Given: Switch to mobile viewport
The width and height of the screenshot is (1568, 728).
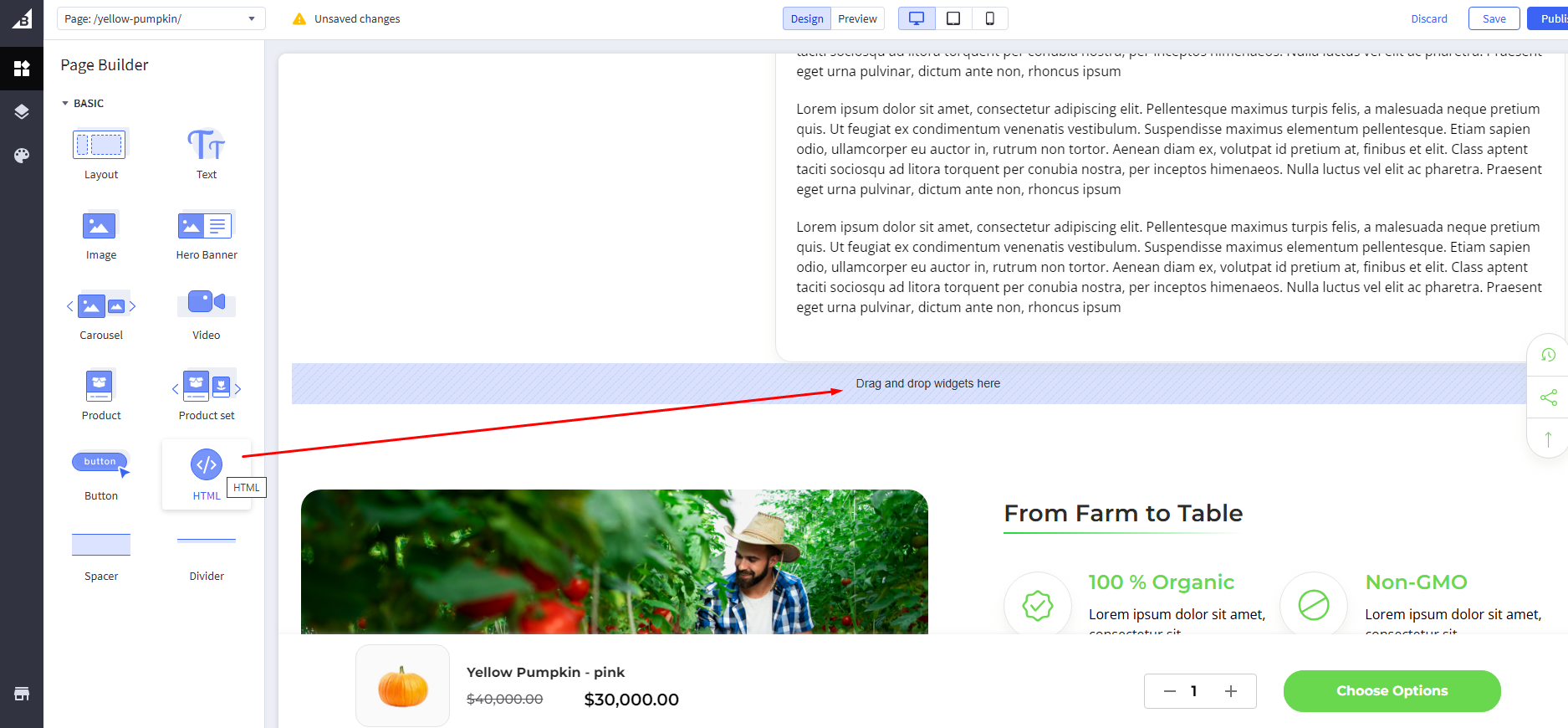Looking at the screenshot, I should (990, 18).
